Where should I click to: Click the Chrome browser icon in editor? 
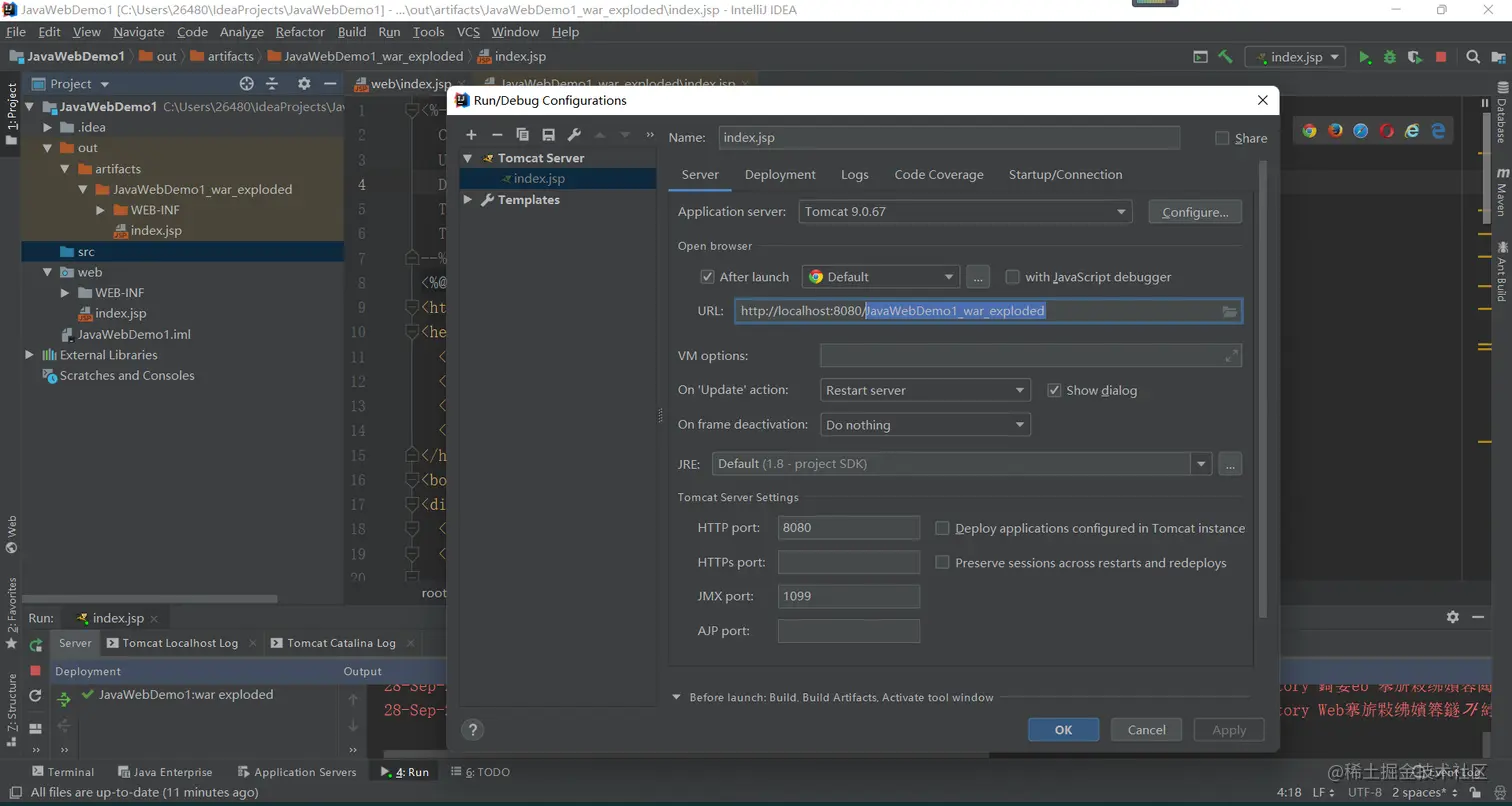(x=1309, y=130)
